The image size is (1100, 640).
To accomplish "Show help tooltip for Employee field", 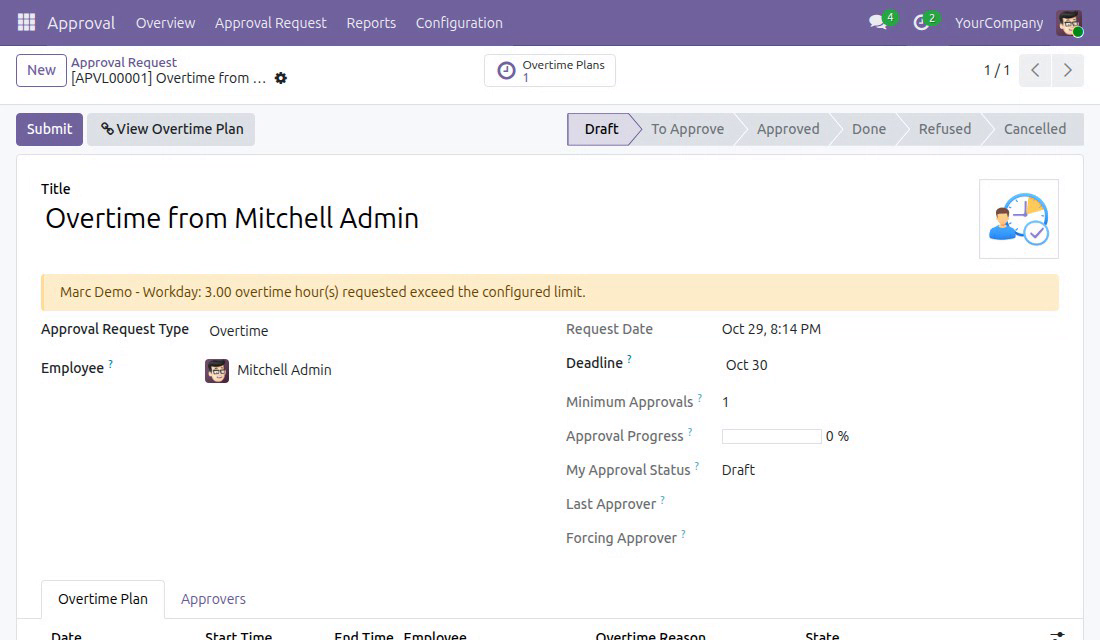I will [111, 364].
